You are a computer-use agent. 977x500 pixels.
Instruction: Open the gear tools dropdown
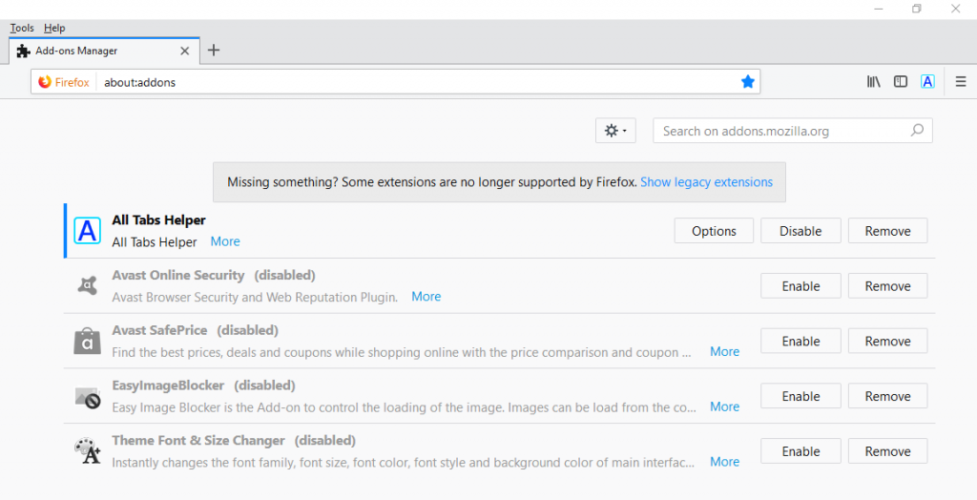(616, 131)
